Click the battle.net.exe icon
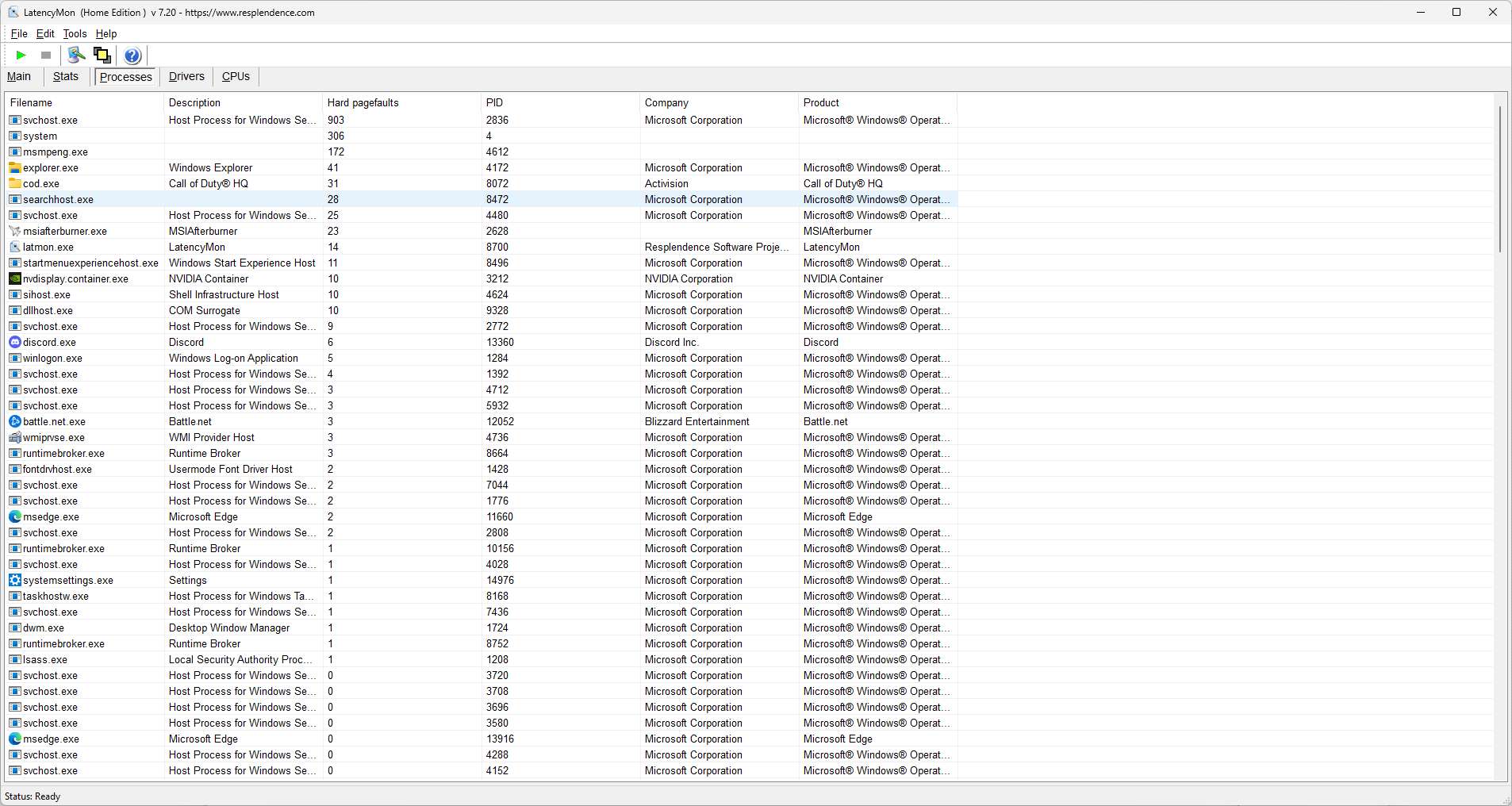 [15, 421]
